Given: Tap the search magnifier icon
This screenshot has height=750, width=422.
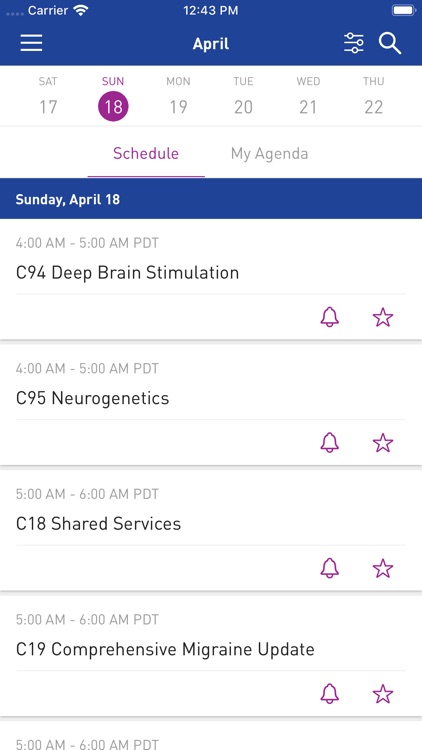Looking at the screenshot, I should click(x=390, y=44).
